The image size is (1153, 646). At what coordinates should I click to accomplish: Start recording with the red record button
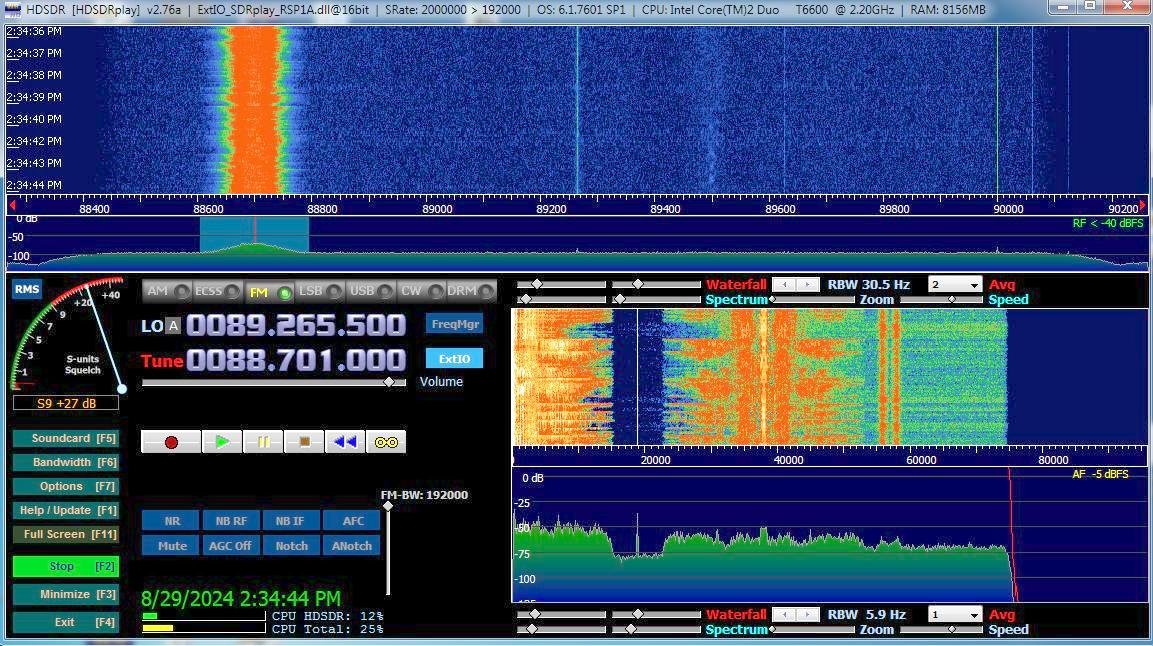click(171, 442)
